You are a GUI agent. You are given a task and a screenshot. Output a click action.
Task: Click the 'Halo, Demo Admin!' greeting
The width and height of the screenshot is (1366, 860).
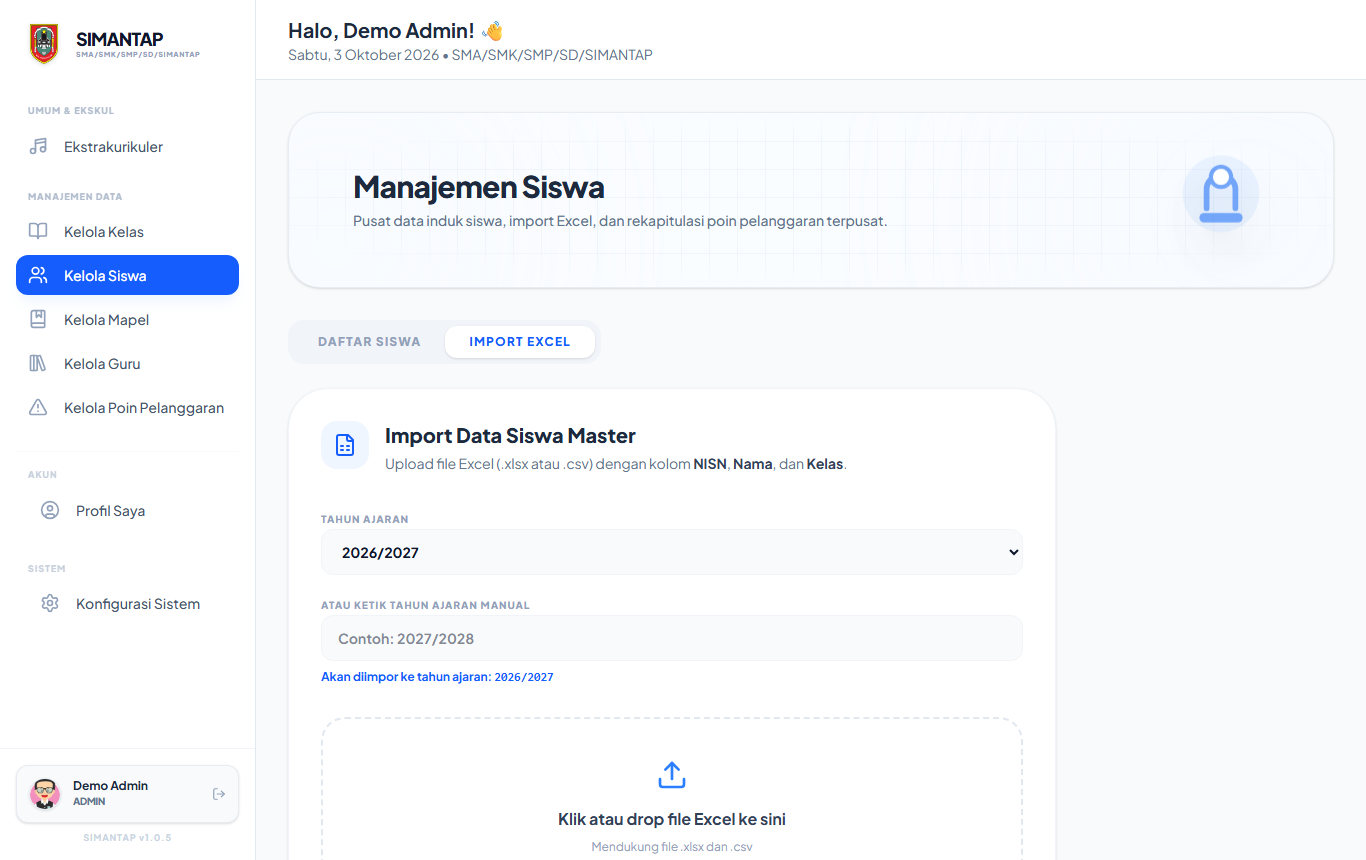[396, 31]
